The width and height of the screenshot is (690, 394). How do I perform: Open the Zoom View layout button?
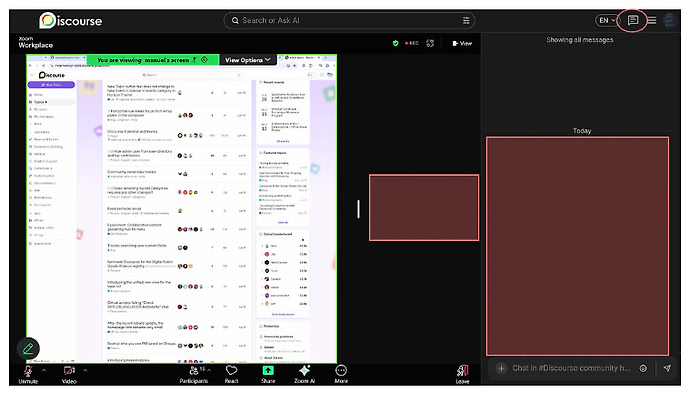tap(462, 43)
